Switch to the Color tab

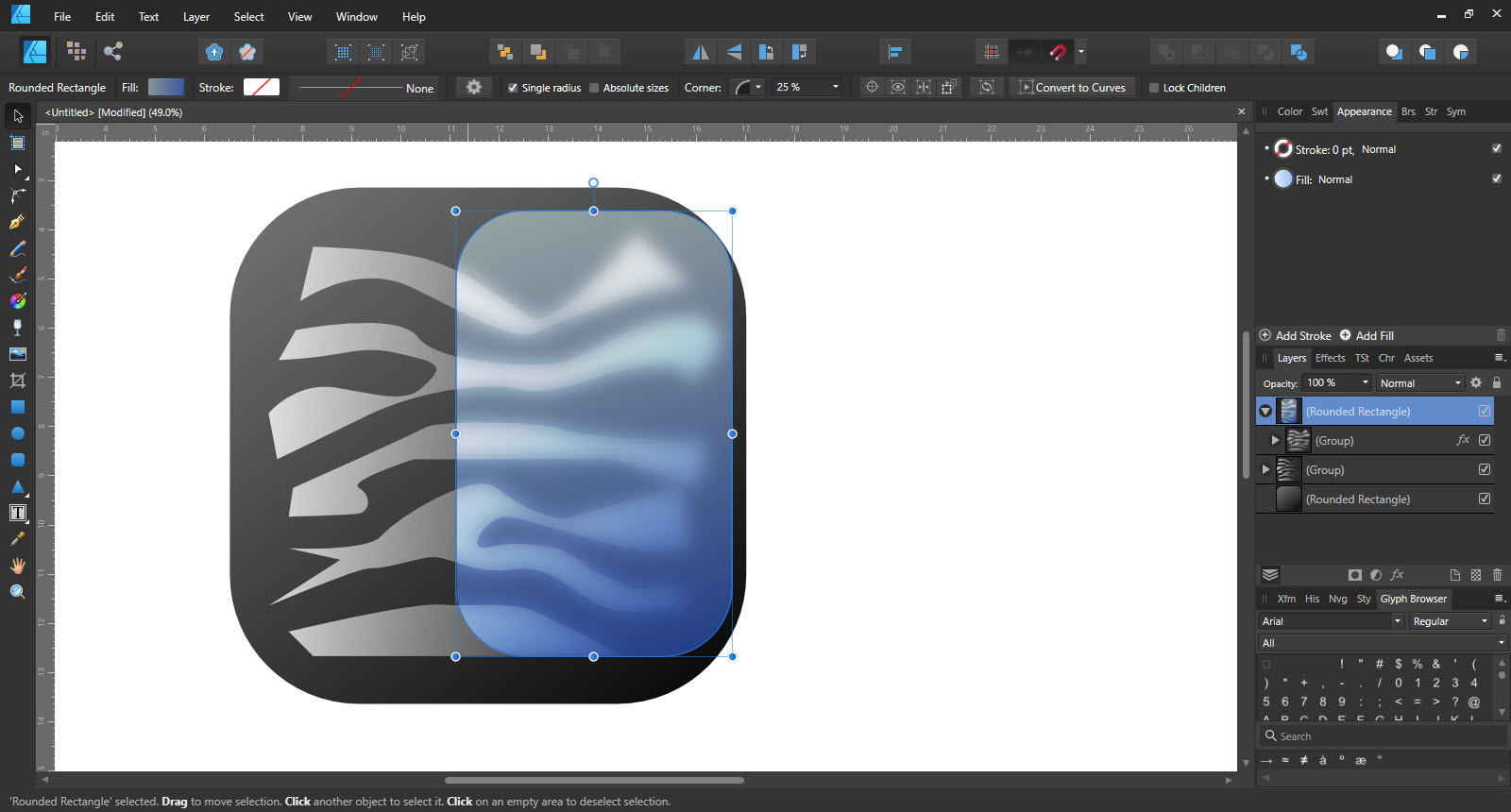click(1289, 111)
